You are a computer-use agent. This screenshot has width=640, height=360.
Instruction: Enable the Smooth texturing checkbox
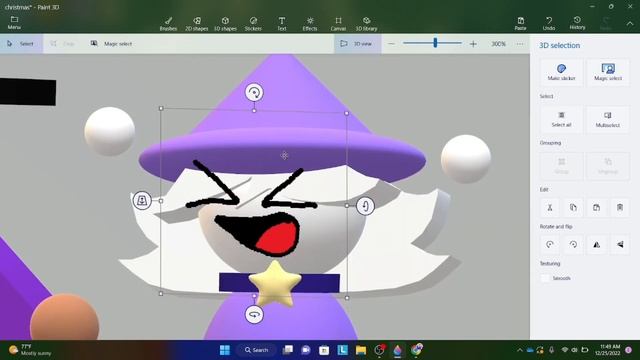click(545, 278)
